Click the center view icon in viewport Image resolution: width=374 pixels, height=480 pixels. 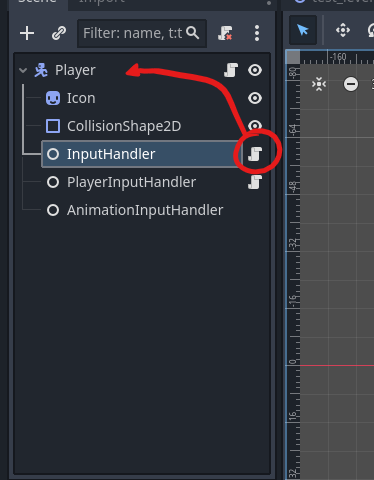pos(319,84)
